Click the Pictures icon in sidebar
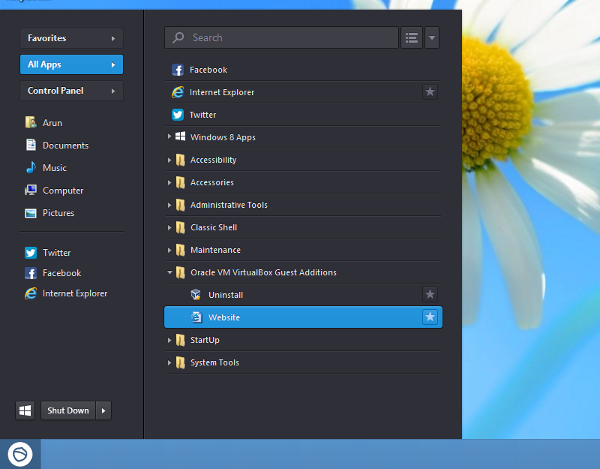This screenshot has width=600, height=469. [x=31, y=213]
